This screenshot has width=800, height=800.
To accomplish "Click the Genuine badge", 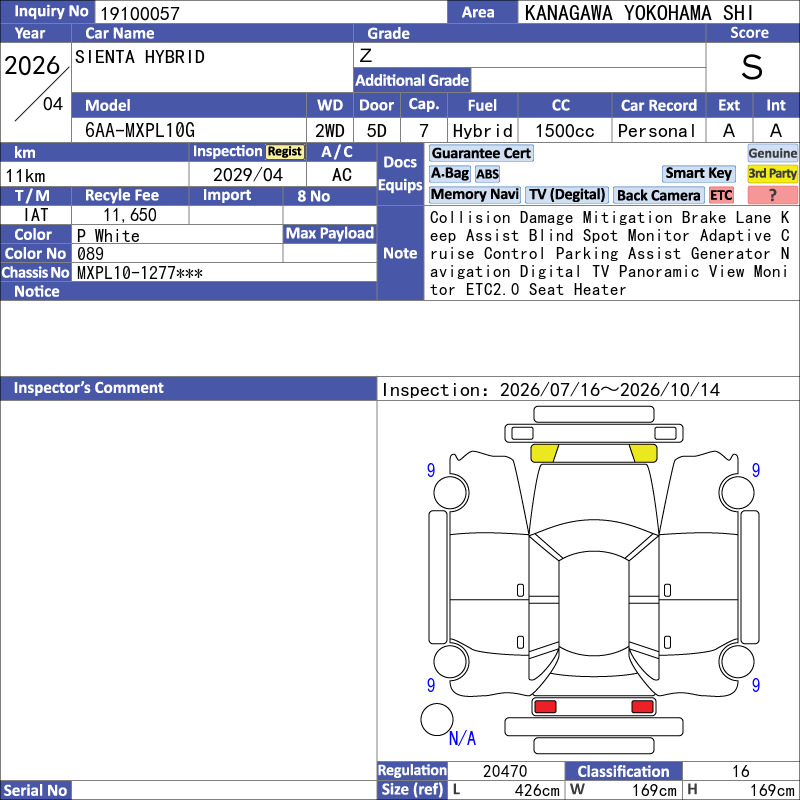I will (x=772, y=153).
